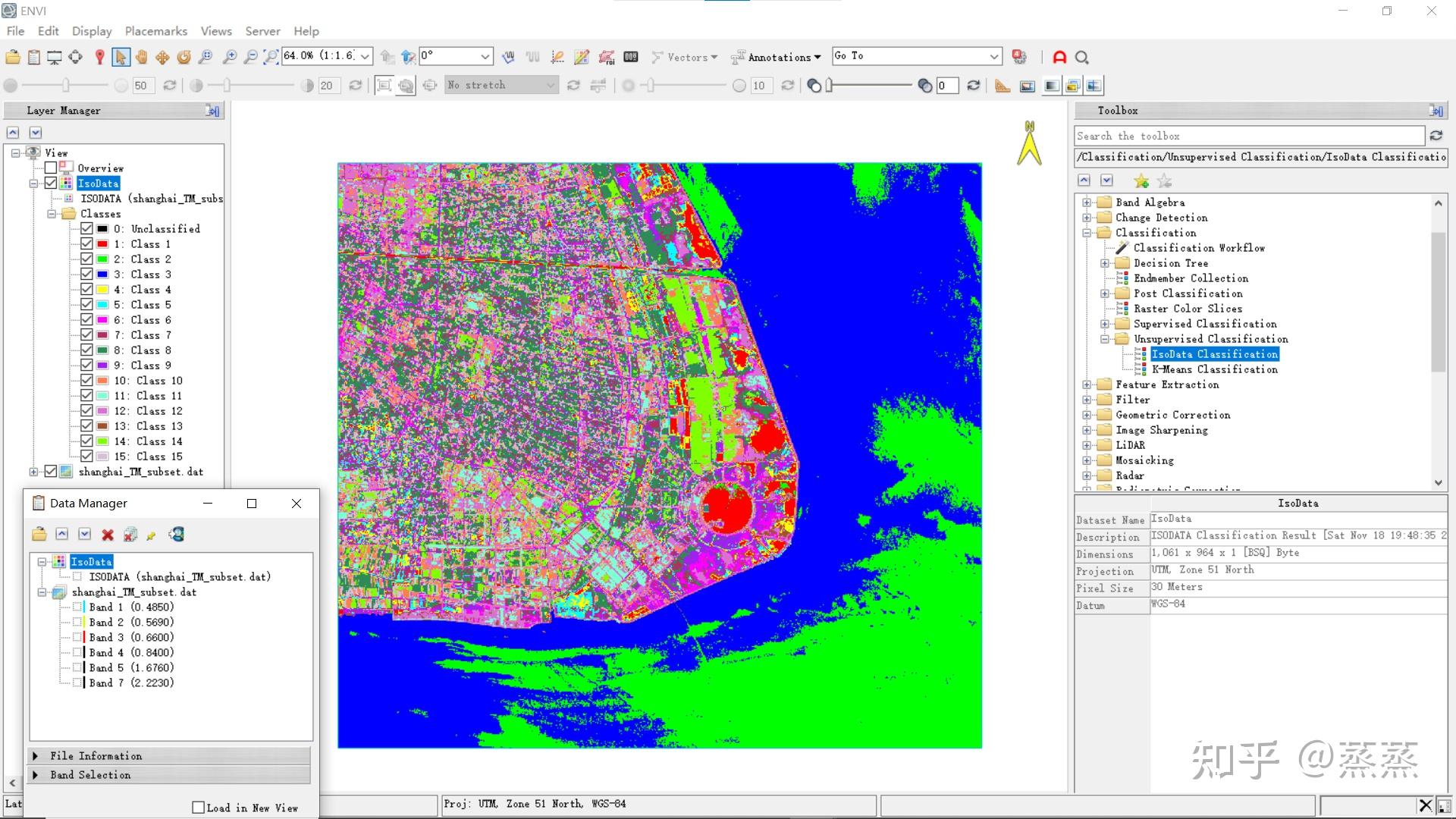
Task: Click Feature Counting tool icon
Action: click(630, 57)
